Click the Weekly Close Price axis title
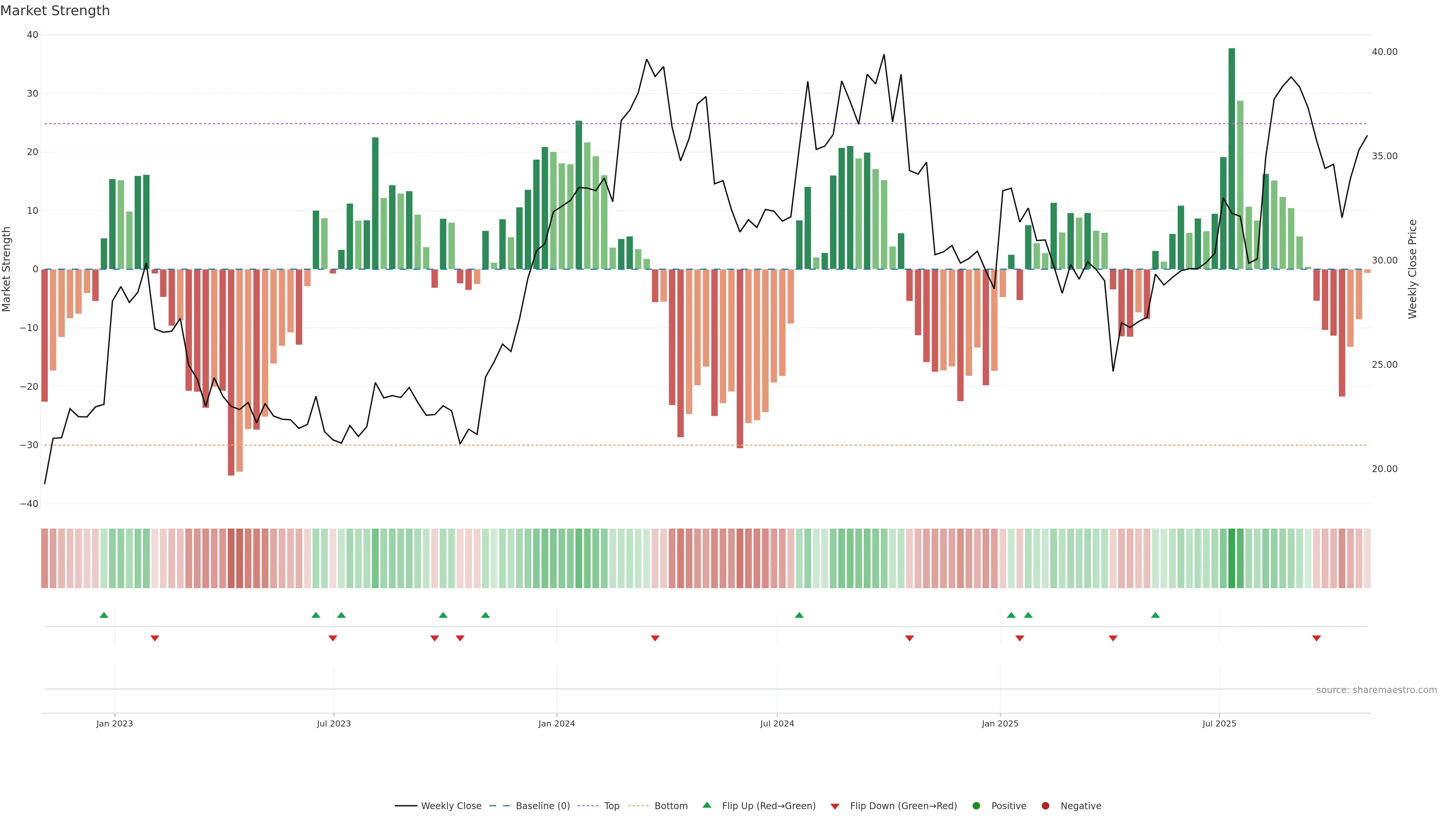The image size is (1456, 819). (1412, 269)
